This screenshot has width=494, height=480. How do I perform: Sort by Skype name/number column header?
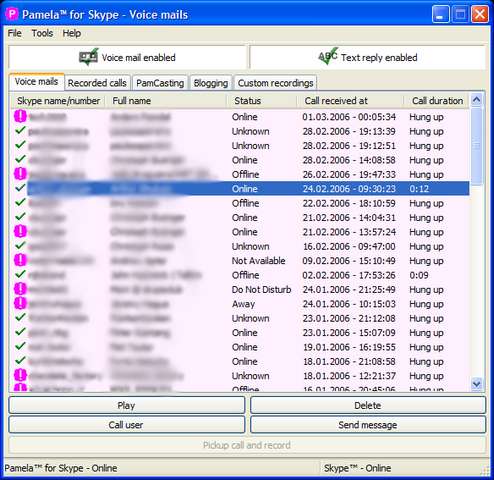(x=58, y=101)
